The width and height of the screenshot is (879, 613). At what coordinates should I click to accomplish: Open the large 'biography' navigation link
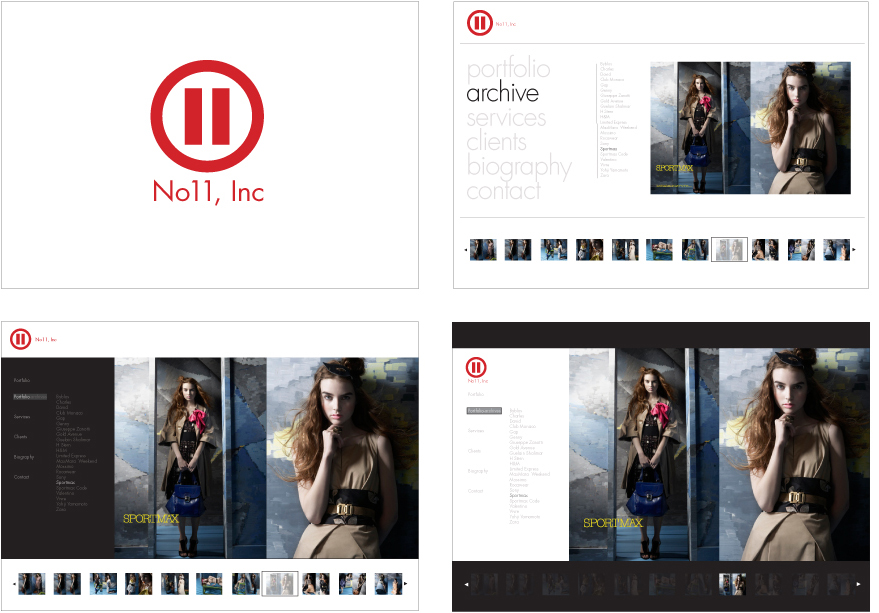point(519,167)
